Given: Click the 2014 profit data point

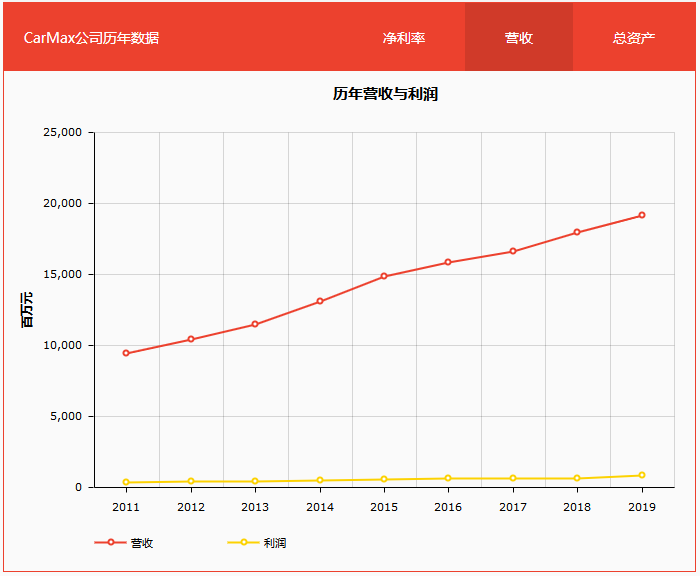Looking at the screenshot, I should 320,480.
